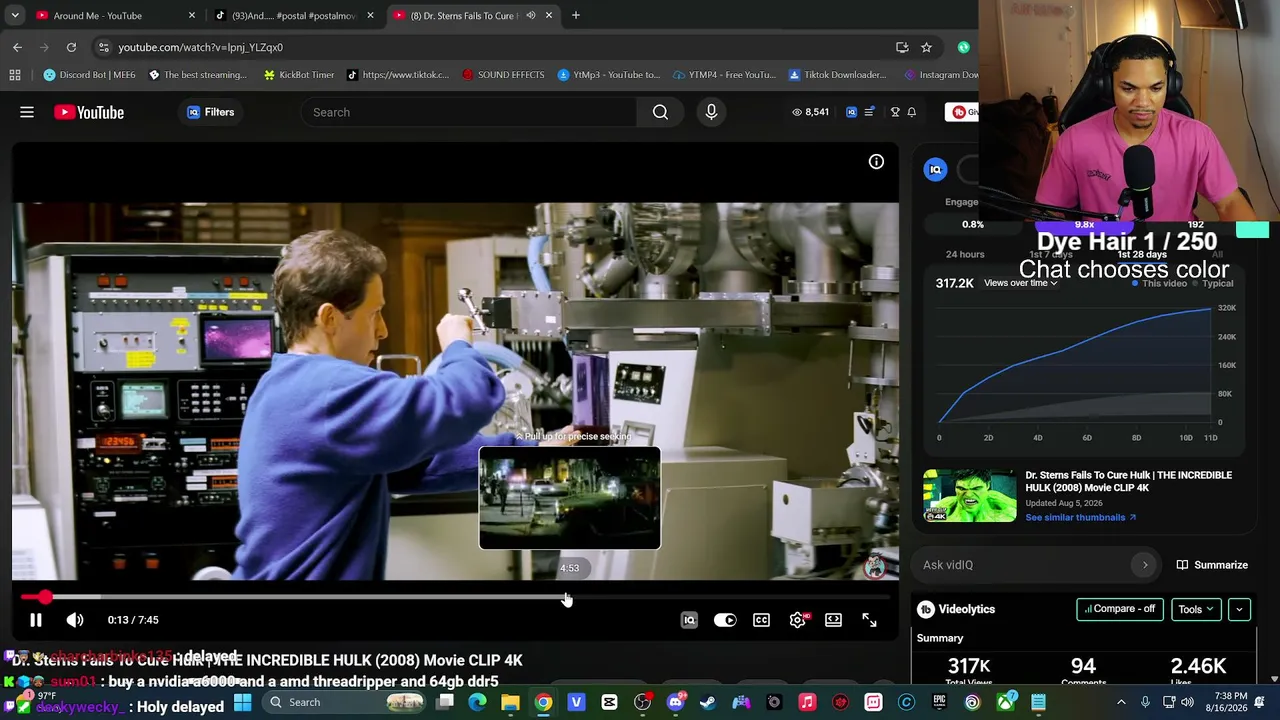Open Epic Games Launcher from the taskbar
Viewport: 1280px width, 720px height.
click(939, 702)
